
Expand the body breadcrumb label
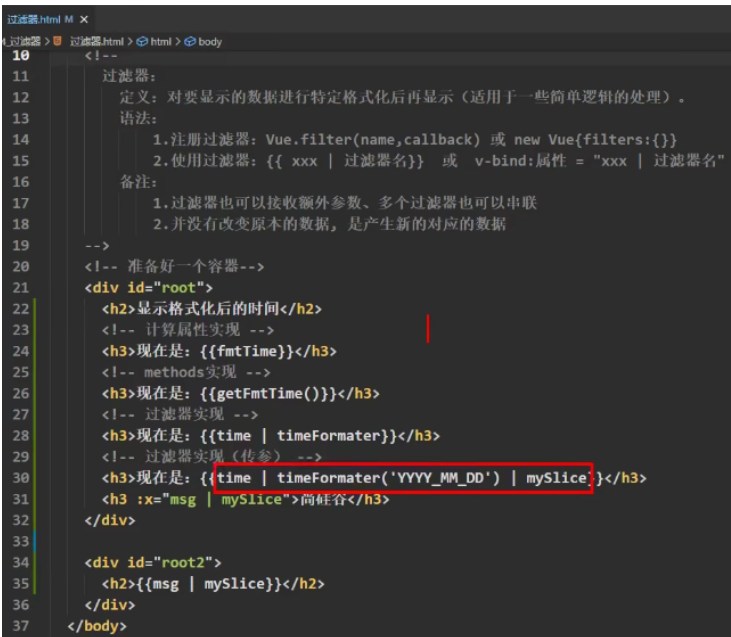pos(210,41)
